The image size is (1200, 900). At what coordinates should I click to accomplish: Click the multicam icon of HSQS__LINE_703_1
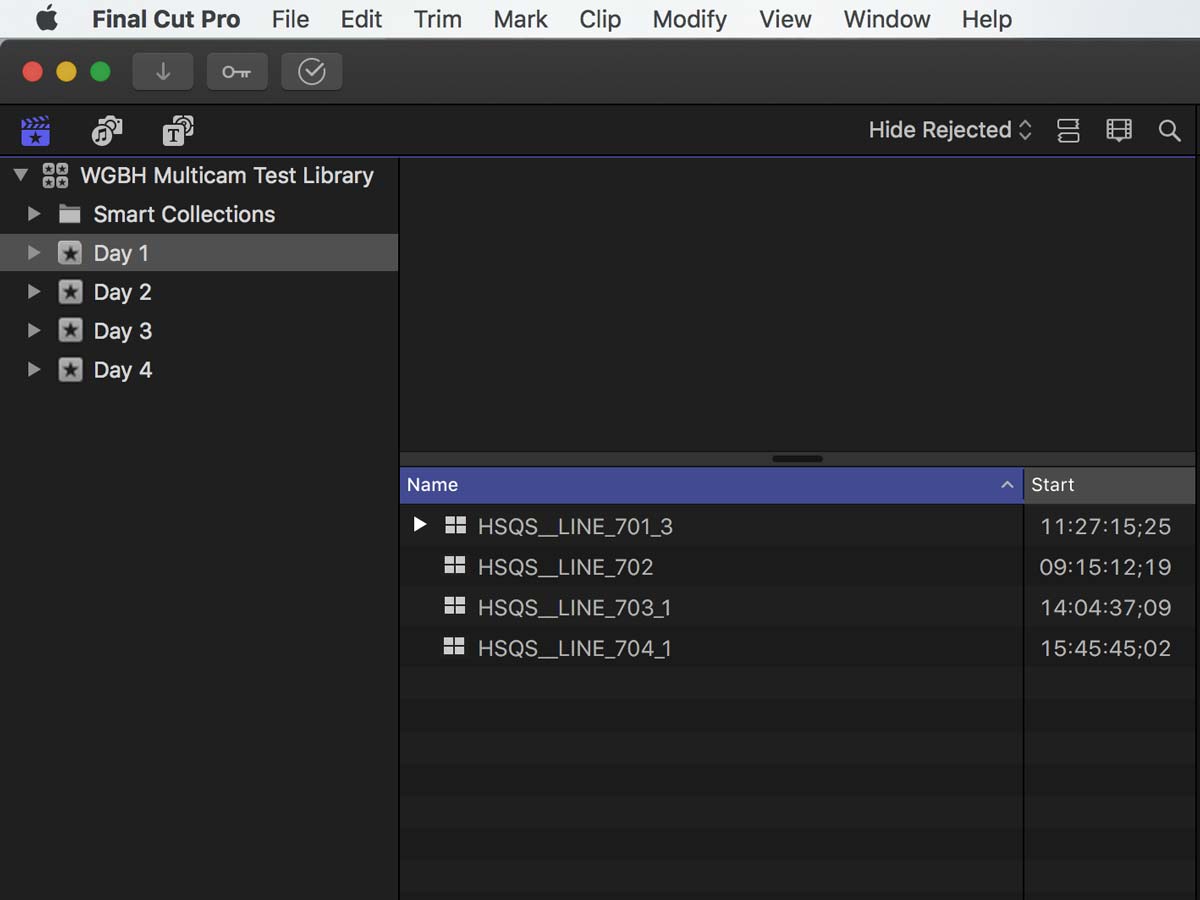click(x=455, y=606)
